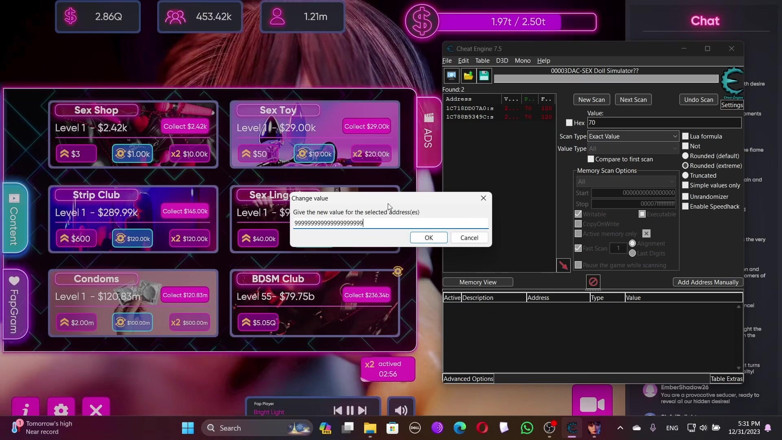Open the Help menu
Image resolution: width=782 pixels, height=440 pixels.
click(x=544, y=60)
